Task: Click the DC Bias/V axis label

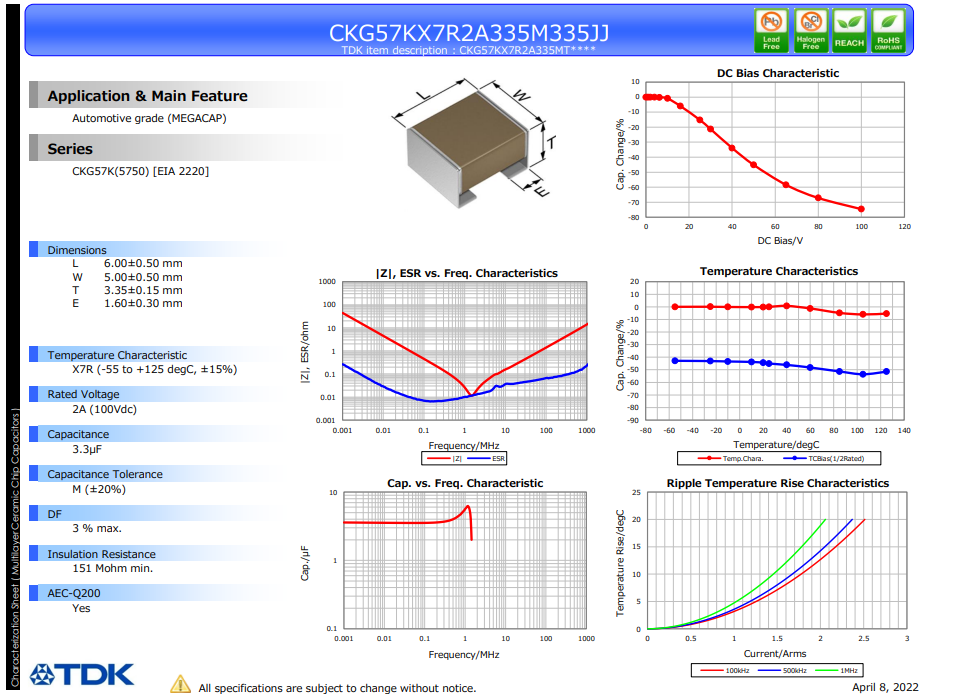Action: 779,240
